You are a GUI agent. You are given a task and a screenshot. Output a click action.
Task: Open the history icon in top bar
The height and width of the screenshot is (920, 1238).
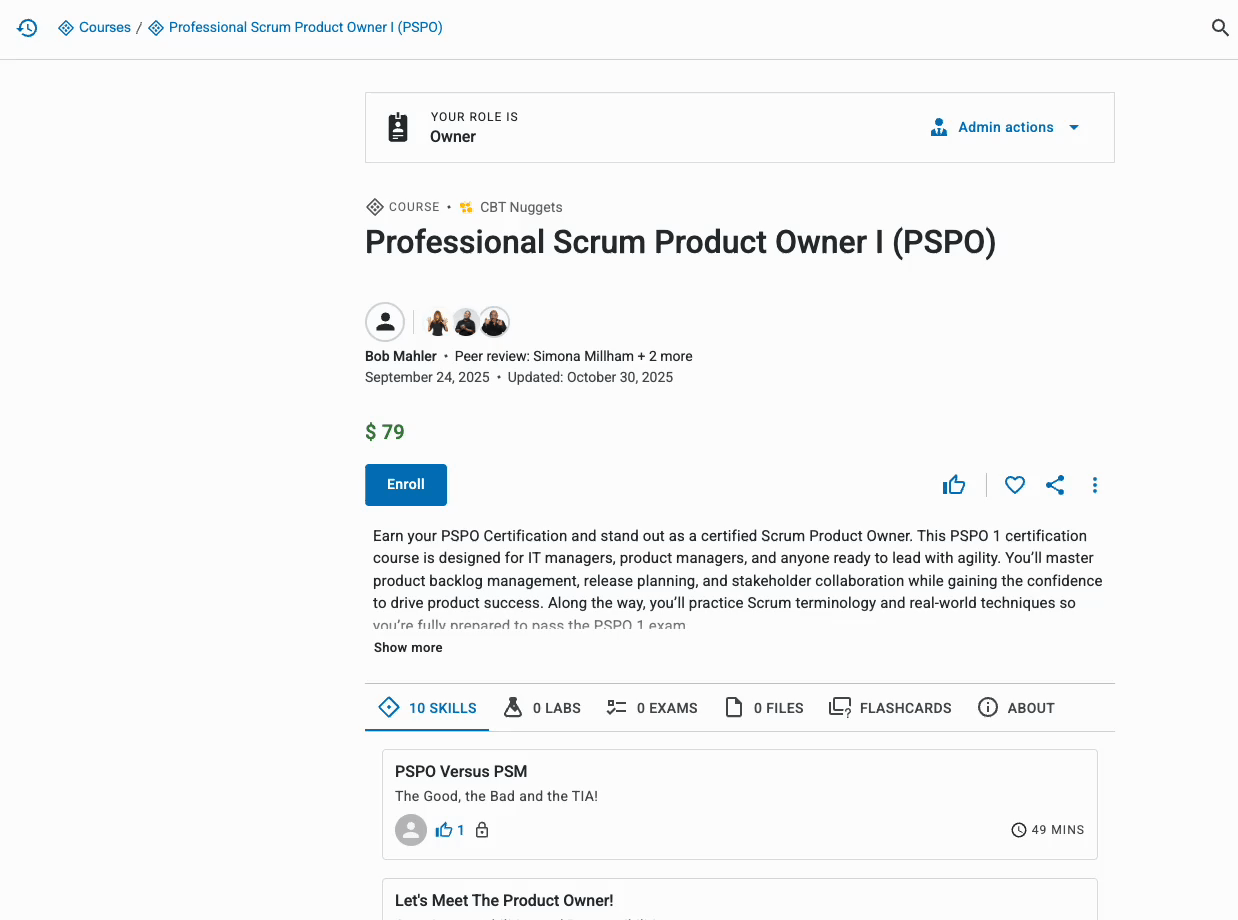click(27, 28)
